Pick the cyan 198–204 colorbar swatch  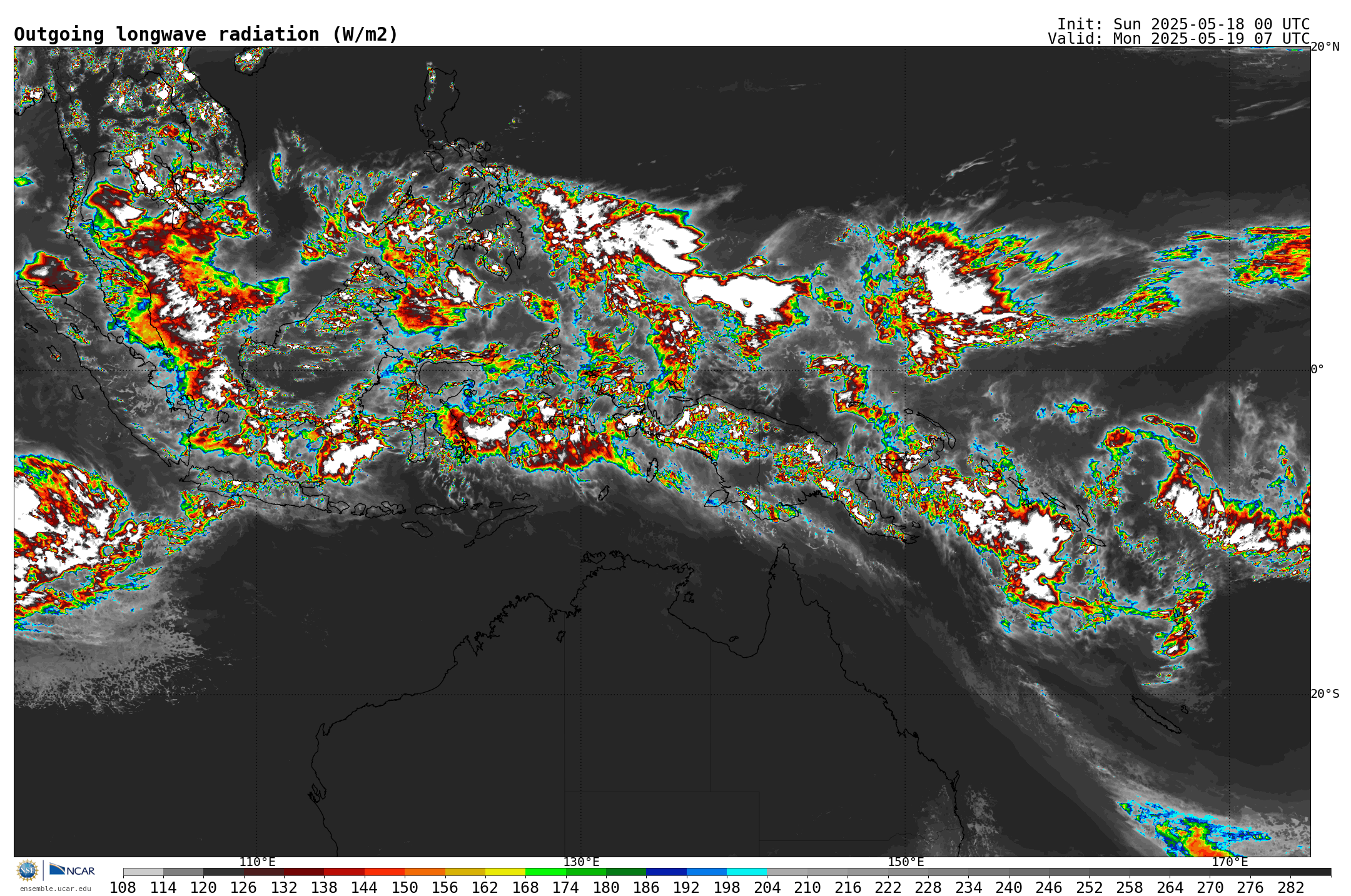pos(747,872)
